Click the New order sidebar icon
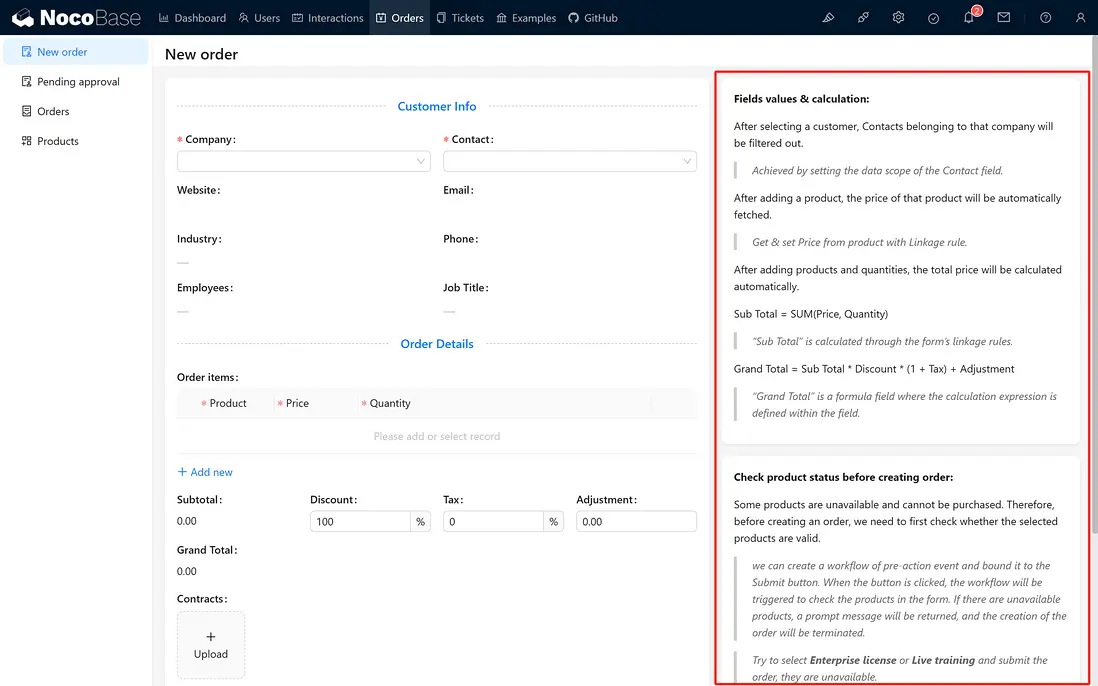The width and height of the screenshot is (1098, 686). tap(27, 52)
